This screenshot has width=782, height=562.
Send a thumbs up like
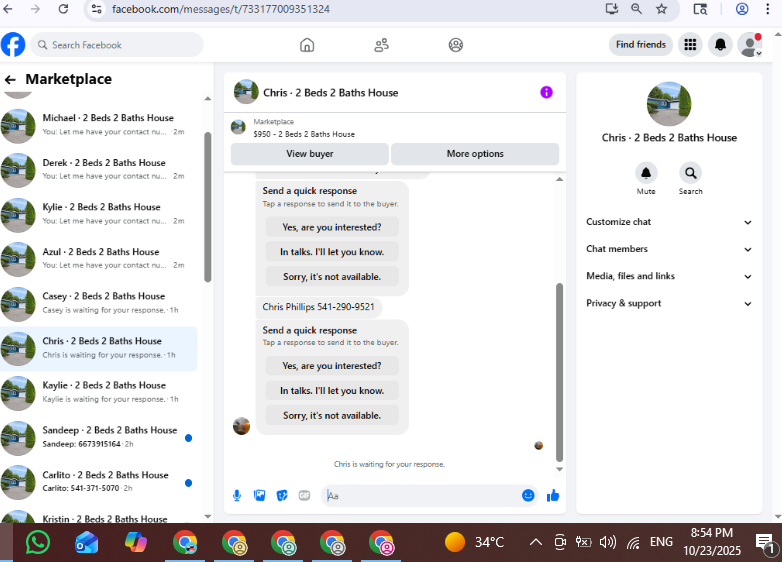pos(553,495)
